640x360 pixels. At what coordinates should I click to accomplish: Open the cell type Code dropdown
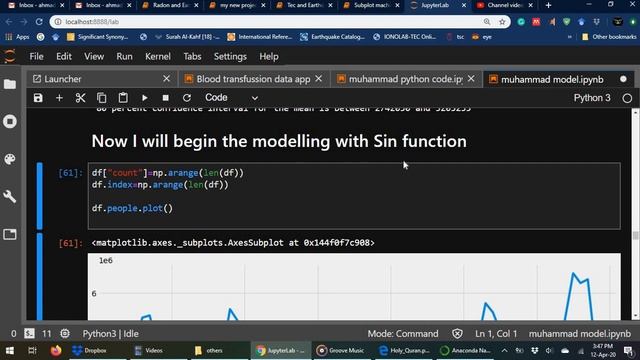coord(231,98)
